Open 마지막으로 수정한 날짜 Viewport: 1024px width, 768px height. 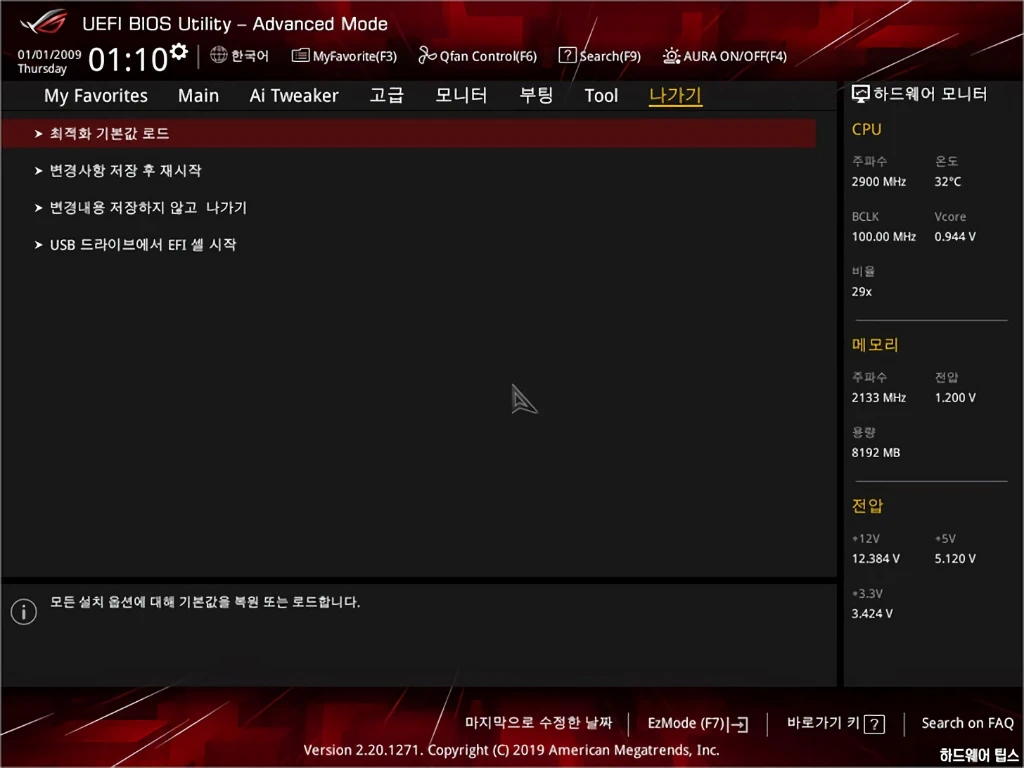coord(539,723)
